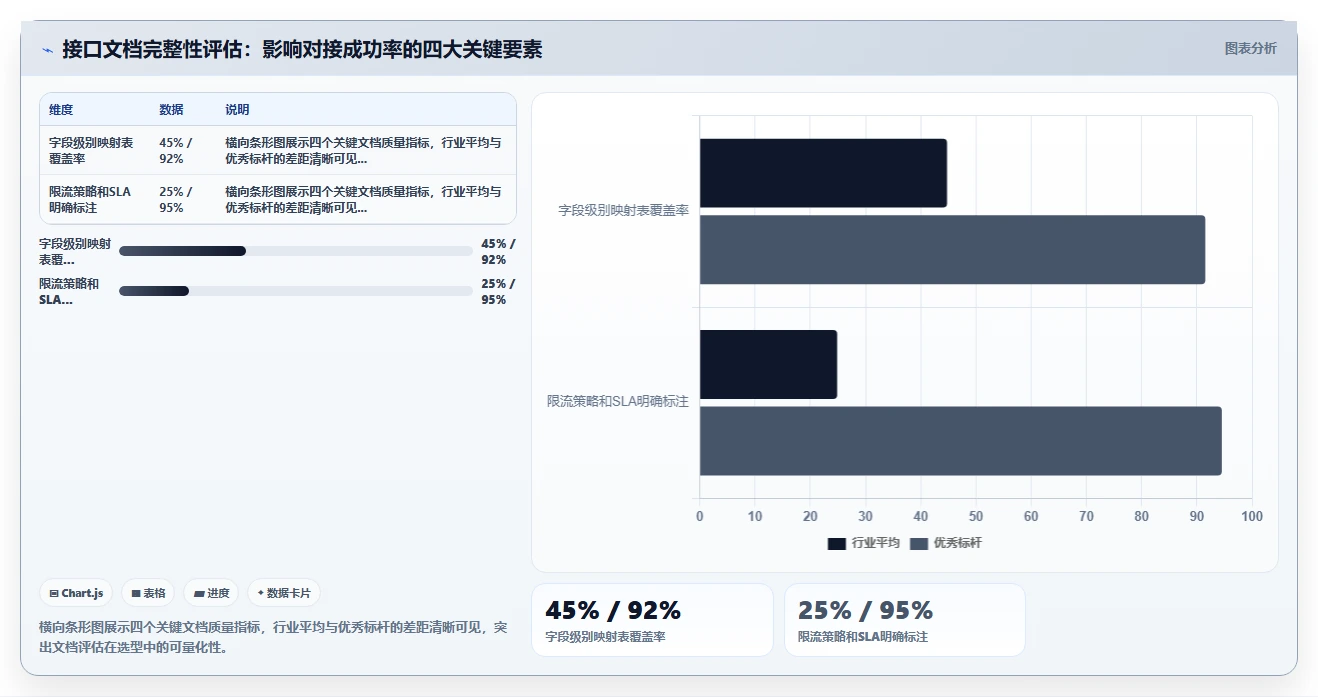Click the 0 tick on the x-axis
The image size is (1318, 697).
pyautogui.click(x=700, y=517)
